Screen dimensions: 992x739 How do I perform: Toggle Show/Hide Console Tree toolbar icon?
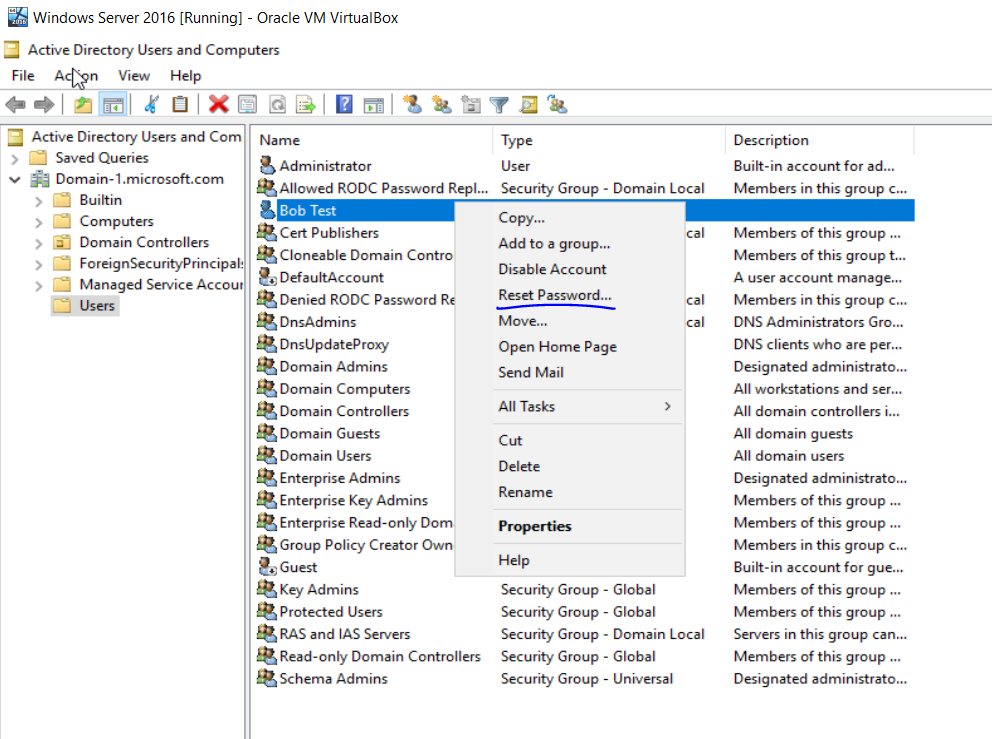point(113,104)
